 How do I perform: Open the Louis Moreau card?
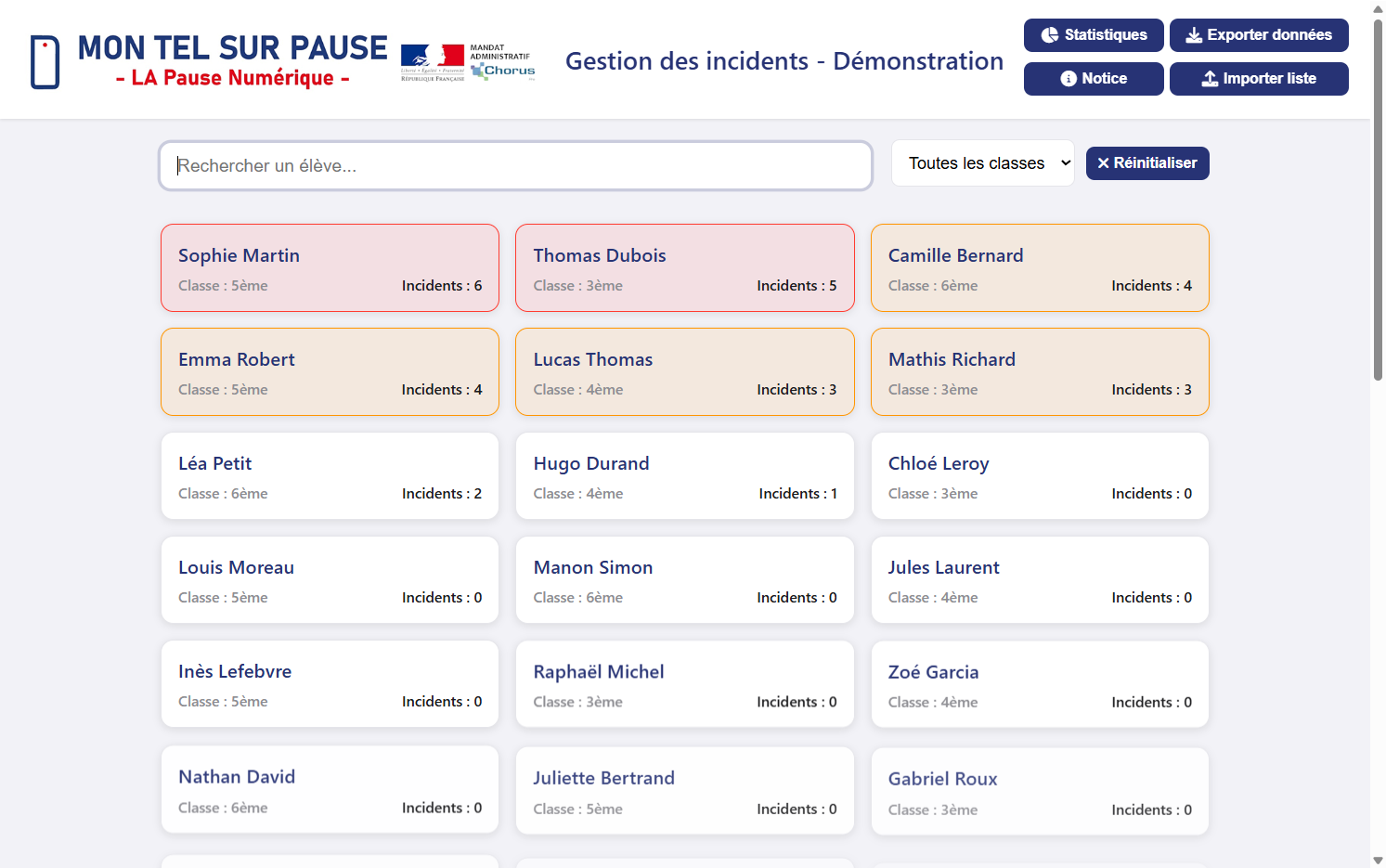(330, 579)
